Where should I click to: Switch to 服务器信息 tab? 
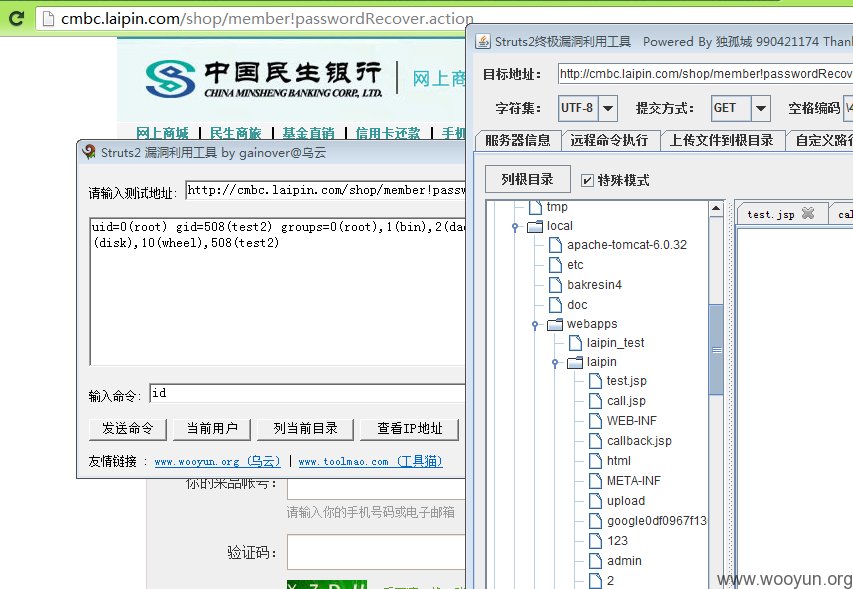point(517,140)
